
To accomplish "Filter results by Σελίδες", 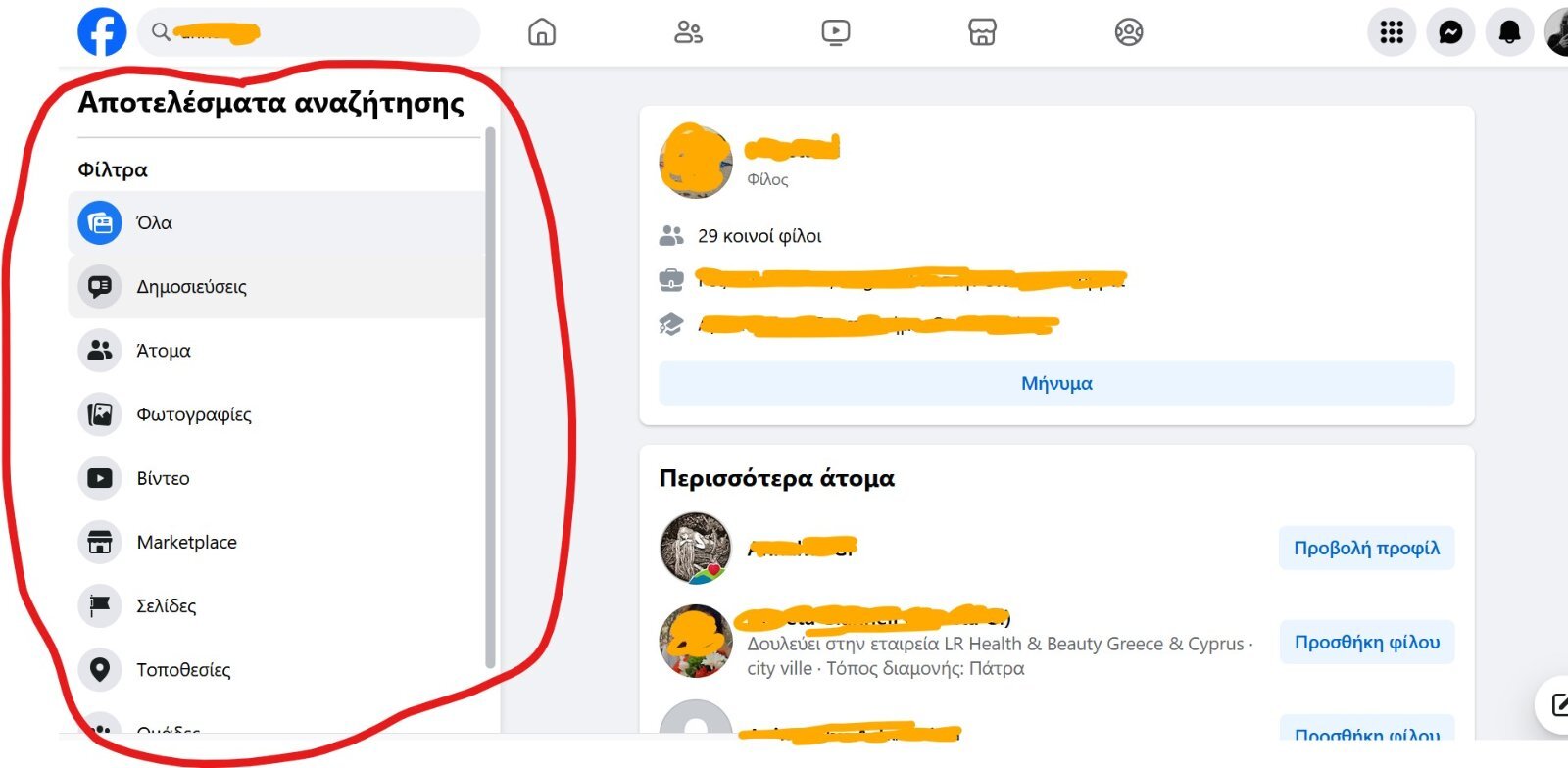I will pyautogui.click(x=276, y=605).
